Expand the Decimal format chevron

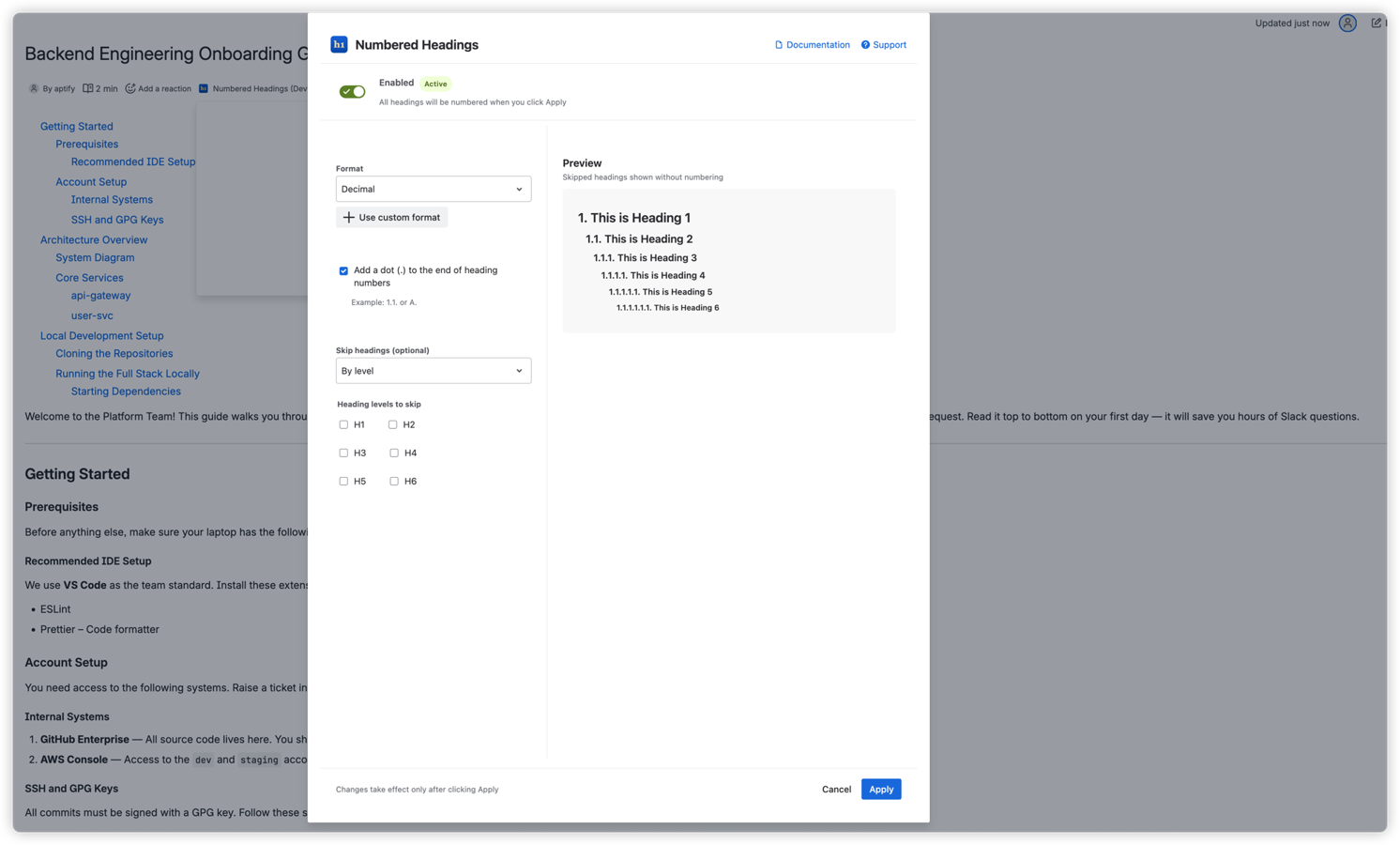517,189
